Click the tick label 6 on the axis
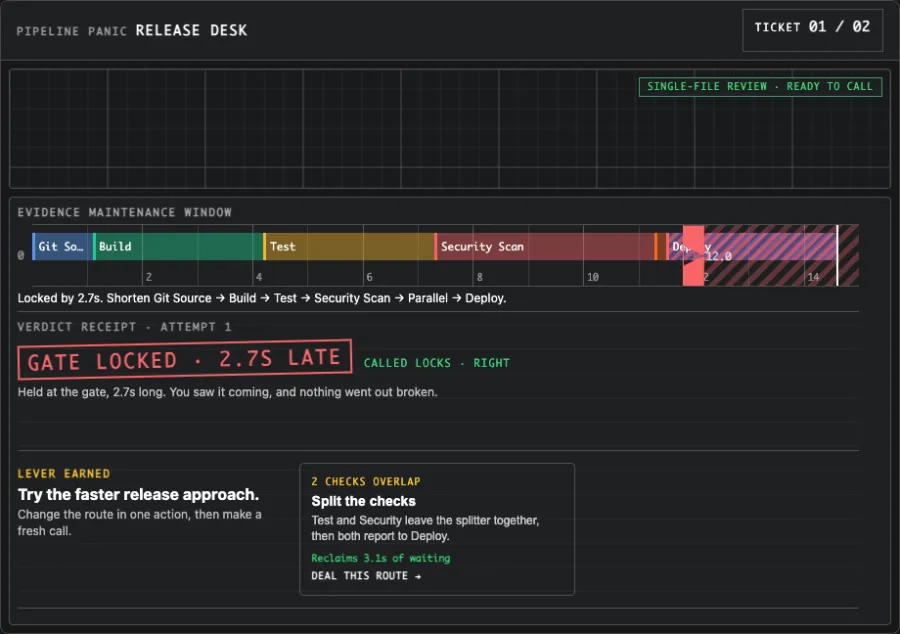This screenshot has height=634, width=900. (x=369, y=277)
